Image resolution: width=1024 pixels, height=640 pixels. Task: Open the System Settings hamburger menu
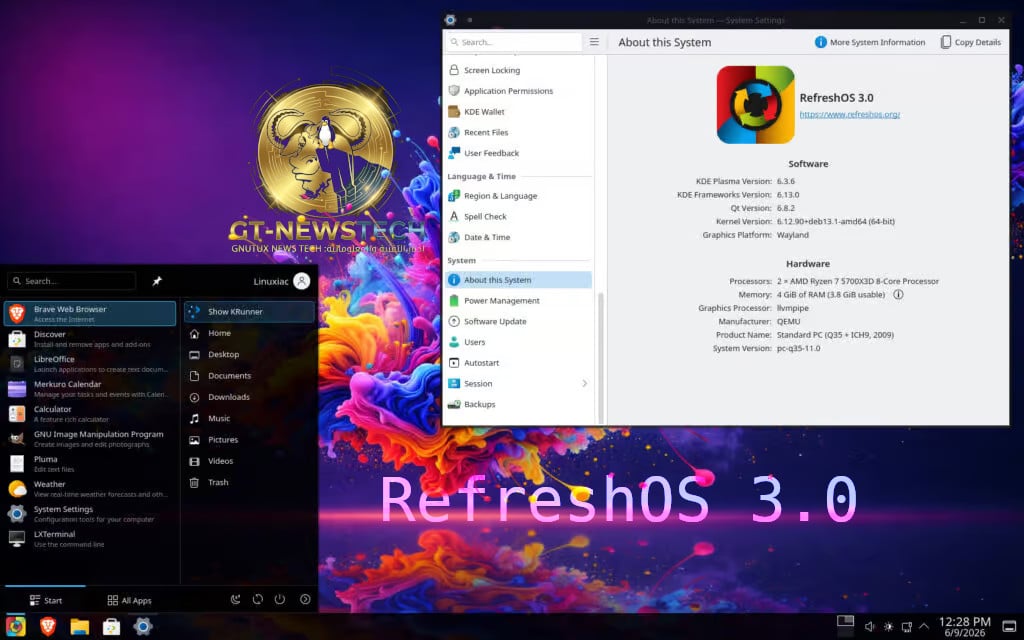tap(594, 42)
